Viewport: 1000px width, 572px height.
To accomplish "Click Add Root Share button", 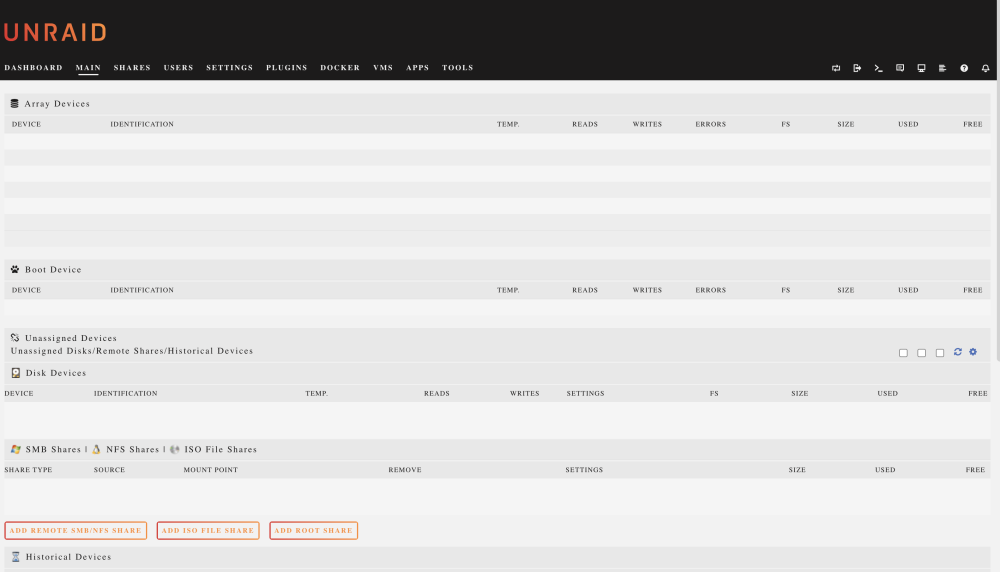I will point(313,531).
